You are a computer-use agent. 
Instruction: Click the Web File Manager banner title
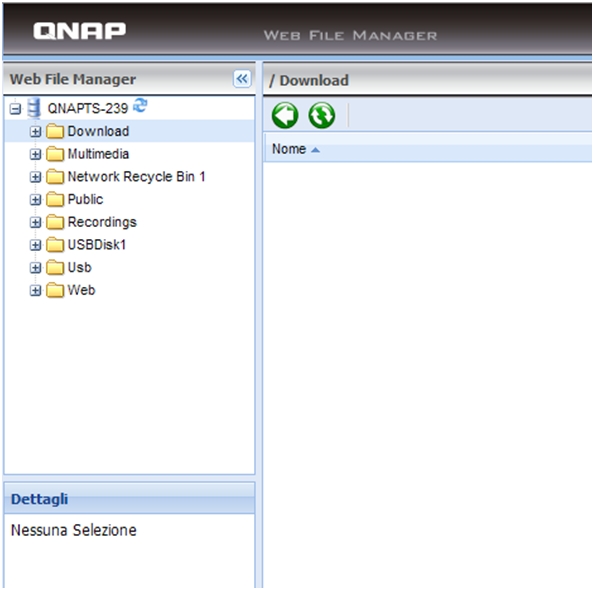[x=350, y=36]
